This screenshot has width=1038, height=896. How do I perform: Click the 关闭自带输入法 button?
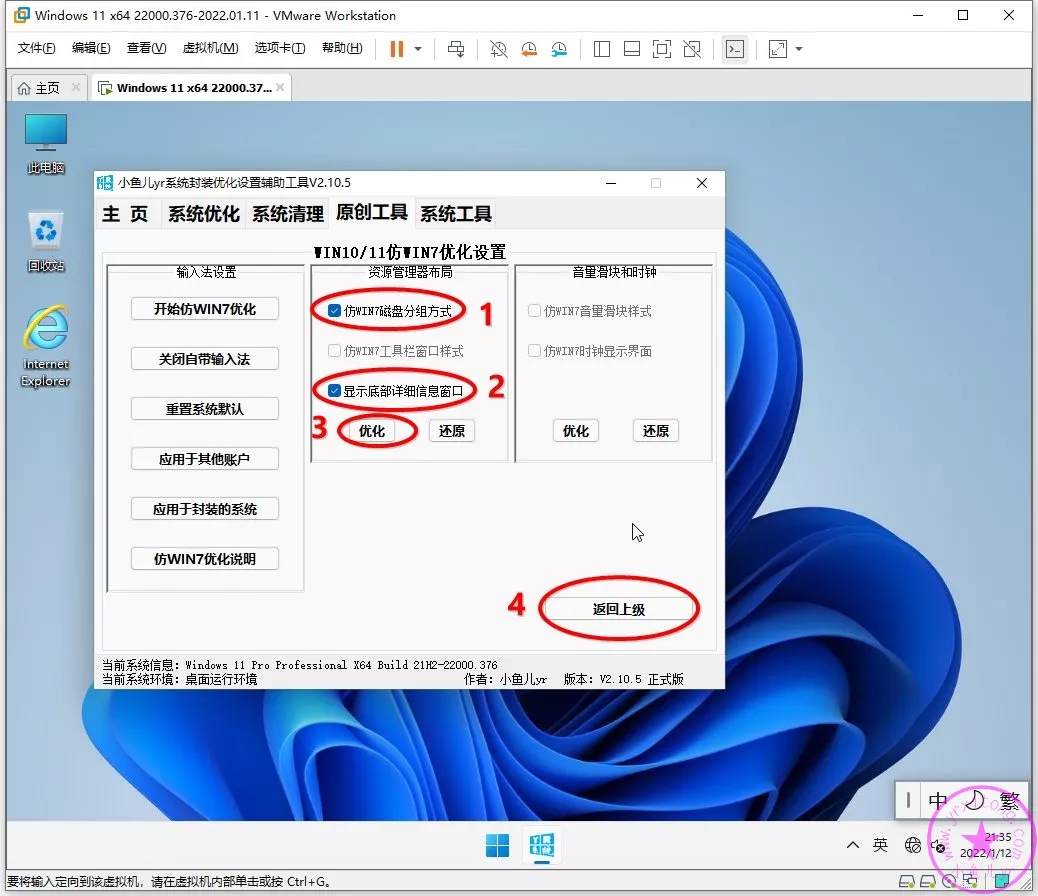coord(205,359)
